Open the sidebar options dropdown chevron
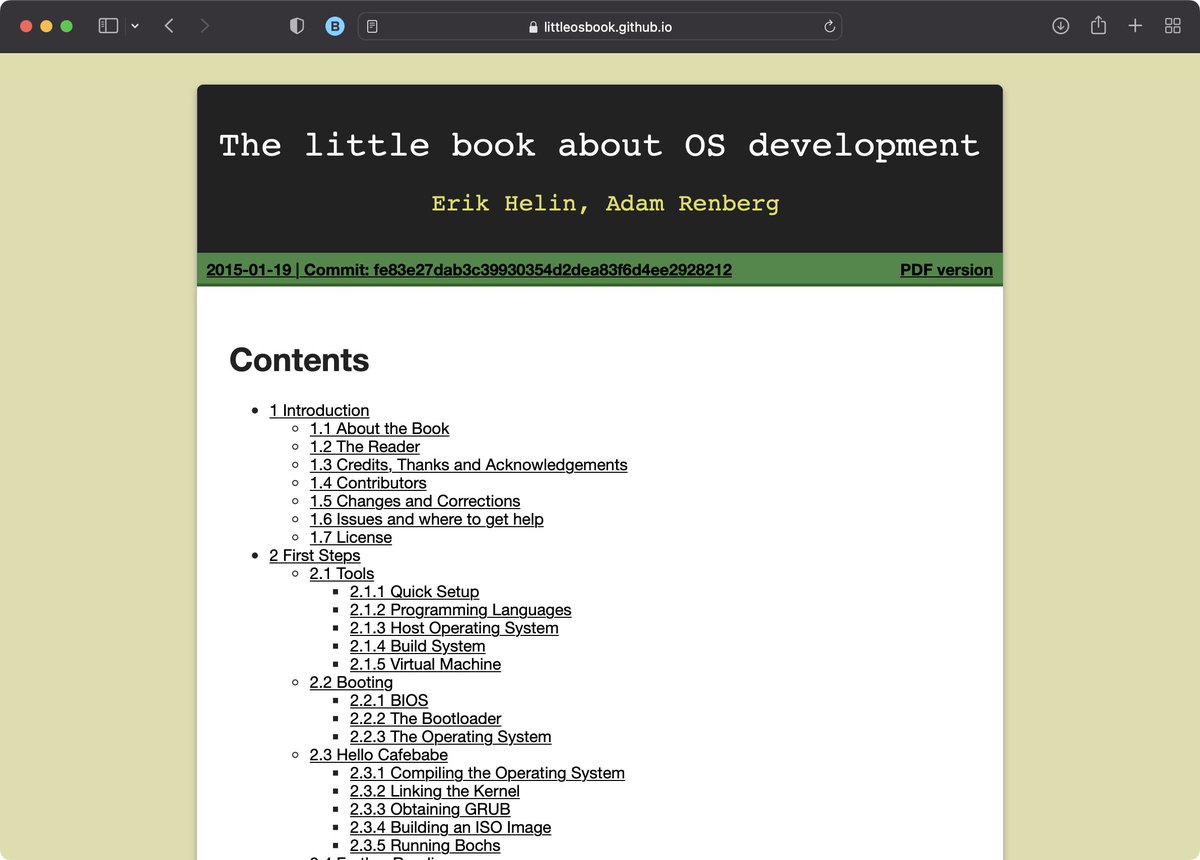 135,27
